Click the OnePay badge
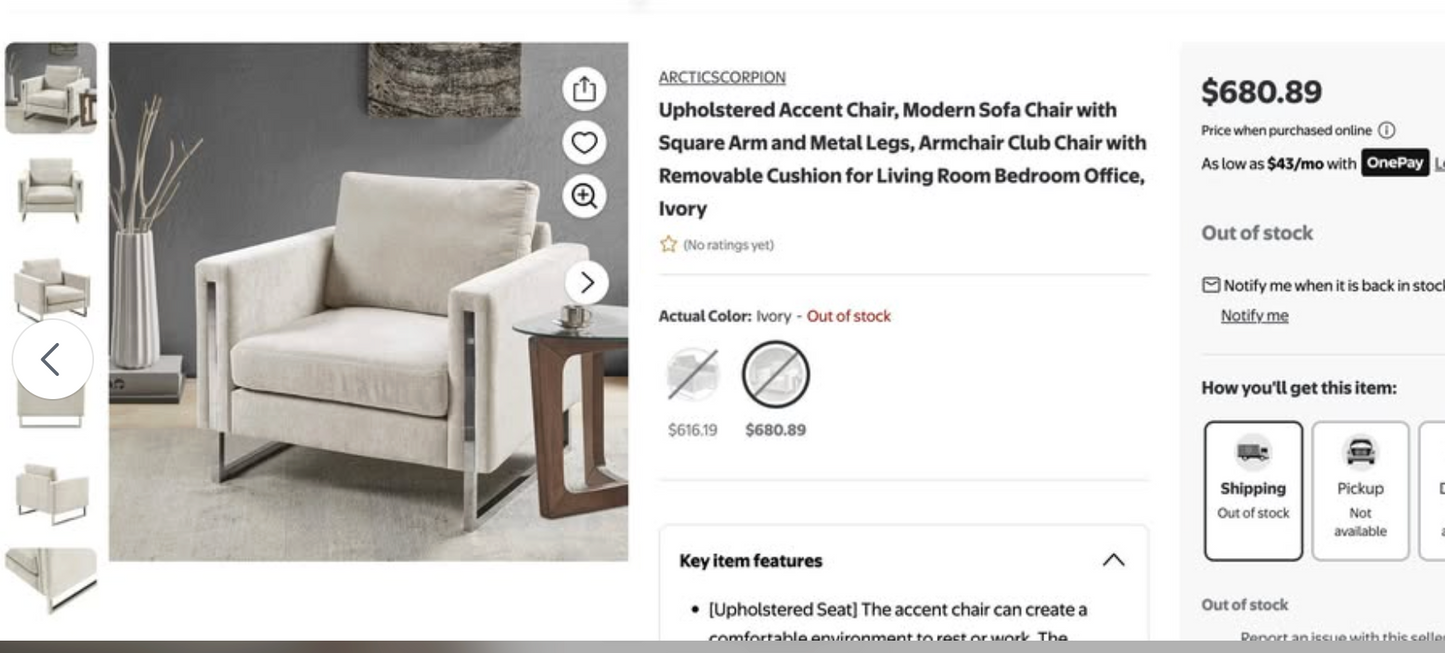The image size is (1445, 653). coord(1394,163)
